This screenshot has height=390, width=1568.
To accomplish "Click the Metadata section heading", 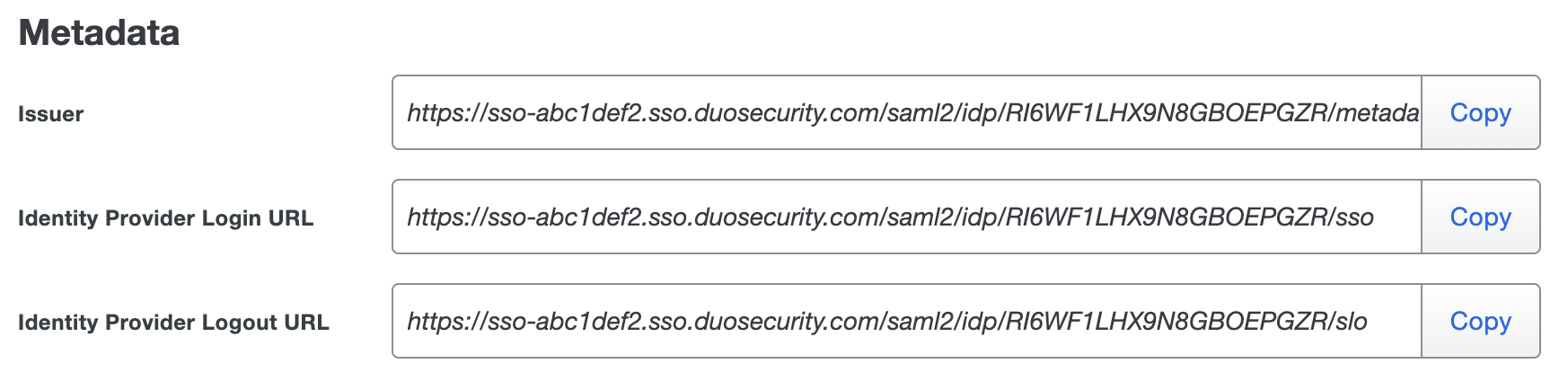I will [99, 33].
